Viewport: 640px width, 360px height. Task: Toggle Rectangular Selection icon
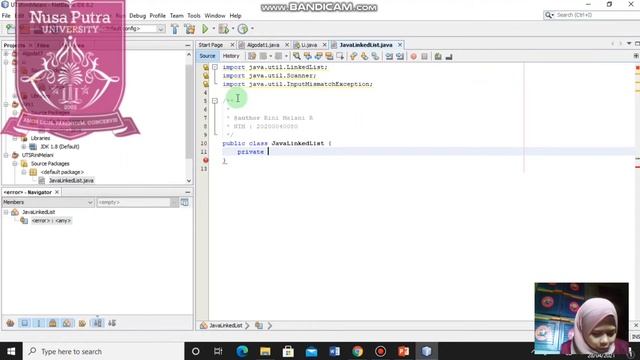pyautogui.click(x=340, y=56)
